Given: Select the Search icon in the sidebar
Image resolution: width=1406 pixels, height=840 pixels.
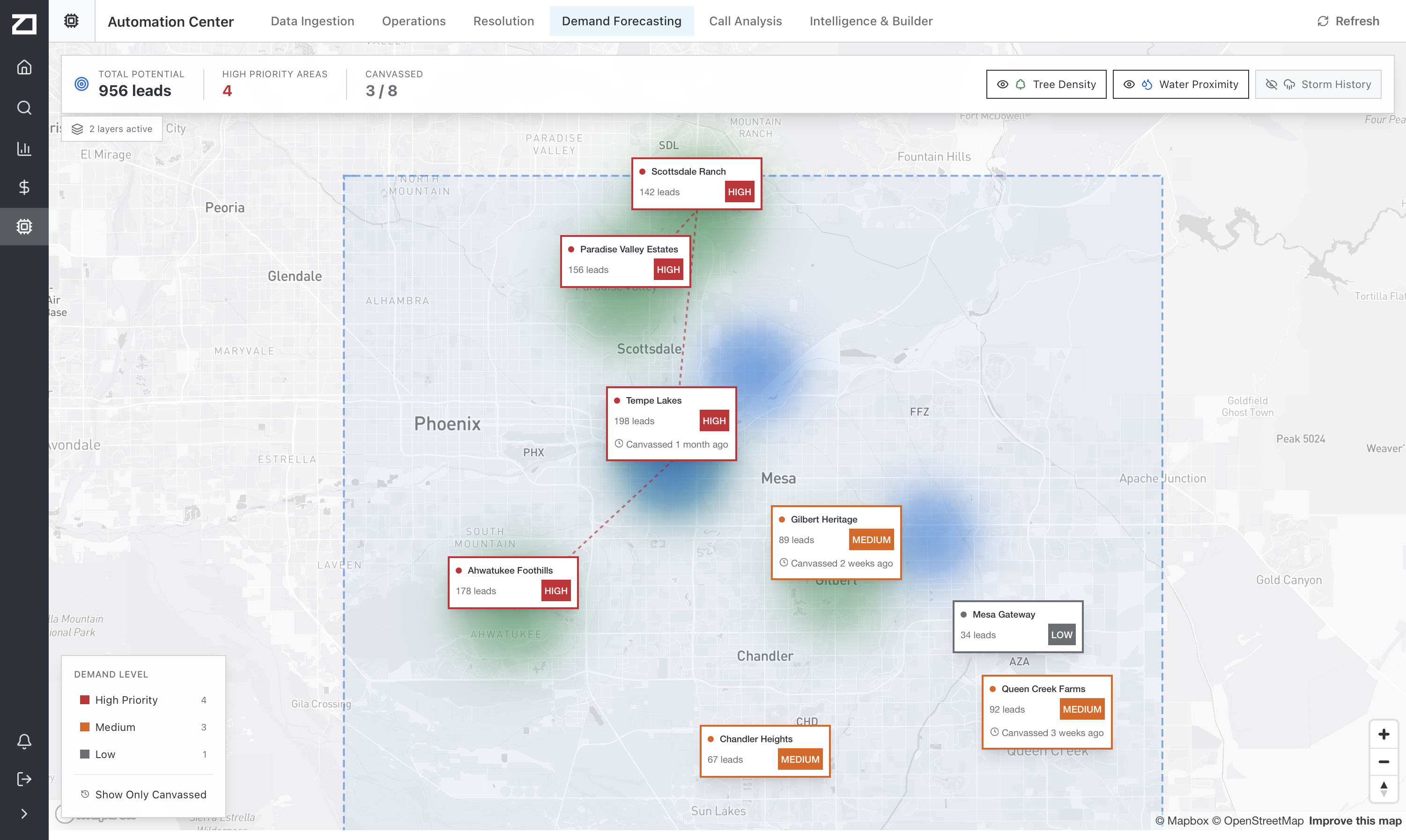Looking at the screenshot, I should tap(24, 108).
